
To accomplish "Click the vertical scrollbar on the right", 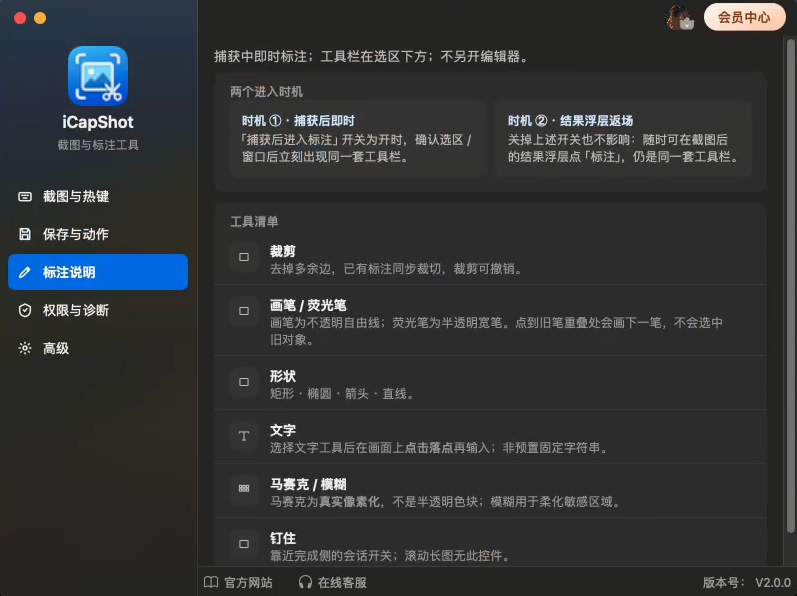I will point(790,286).
